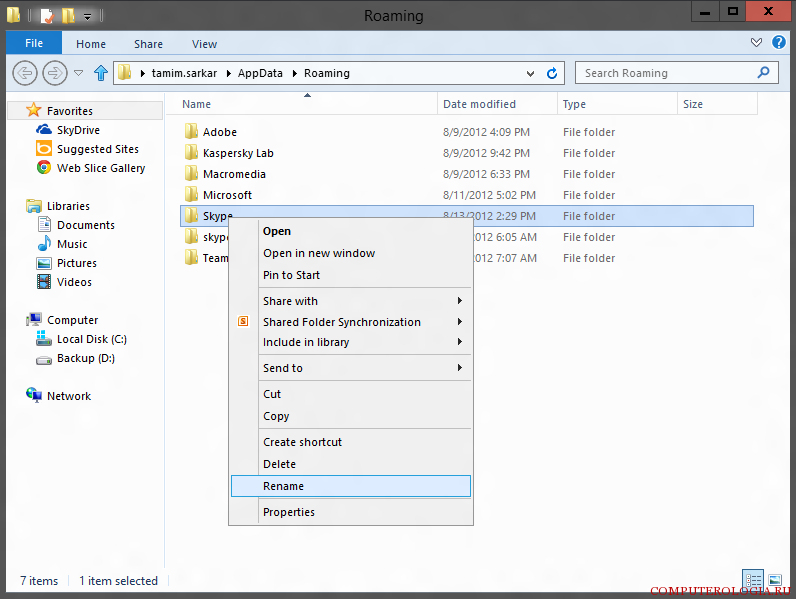Image resolution: width=796 pixels, height=599 pixels.
Task: Open the recent locations dropdown arrow
Action: (79, 73)
